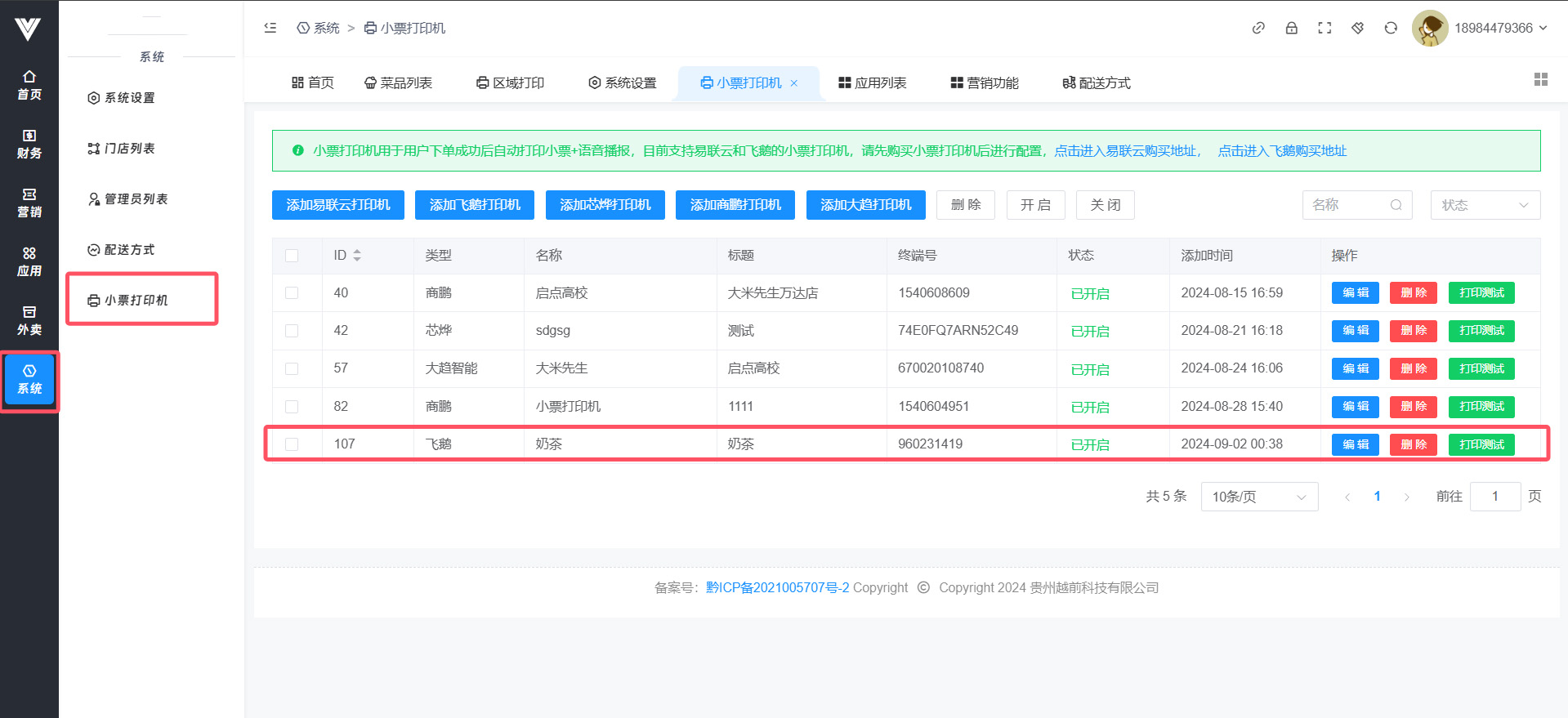Check the select-all checkbox in table header
Screen dimensions: 1568x718
(x=292, y=256)
